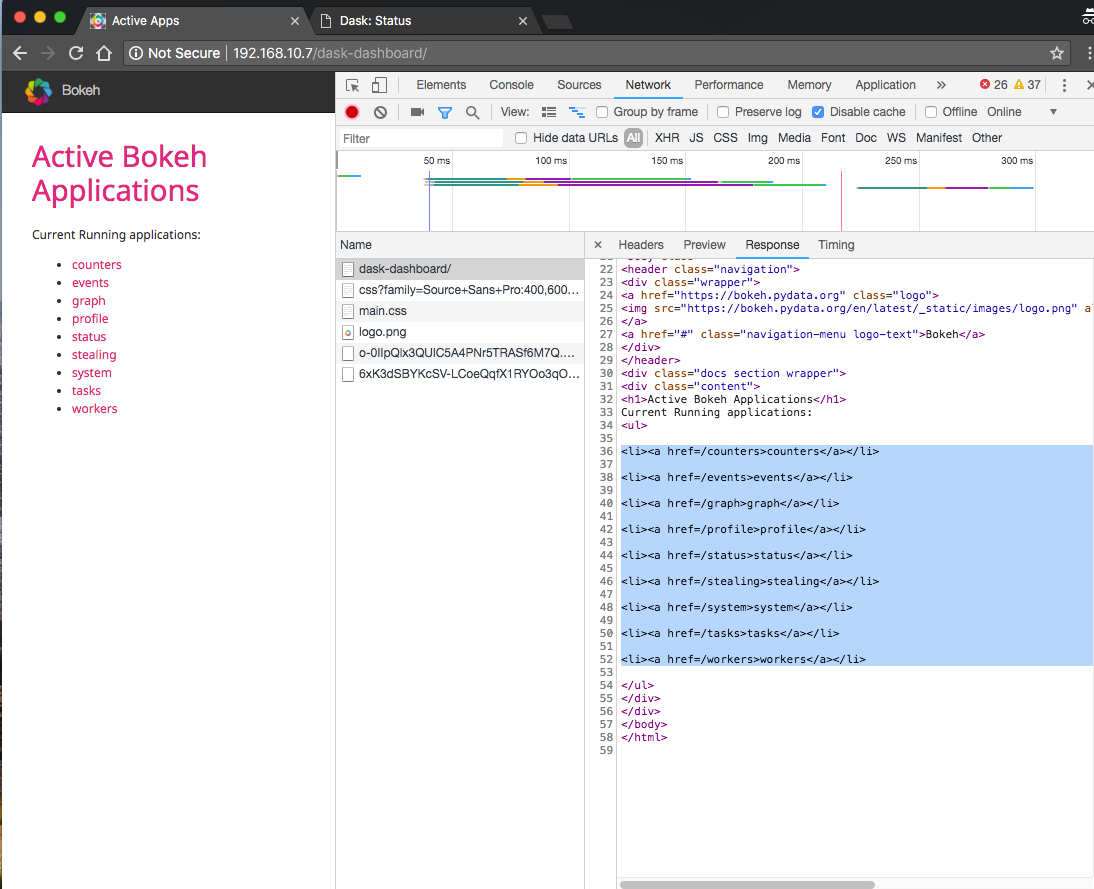Click the inspect element picker icon
The width and height of the screenshot is (1094, 889).
click(x=353, y=86)
